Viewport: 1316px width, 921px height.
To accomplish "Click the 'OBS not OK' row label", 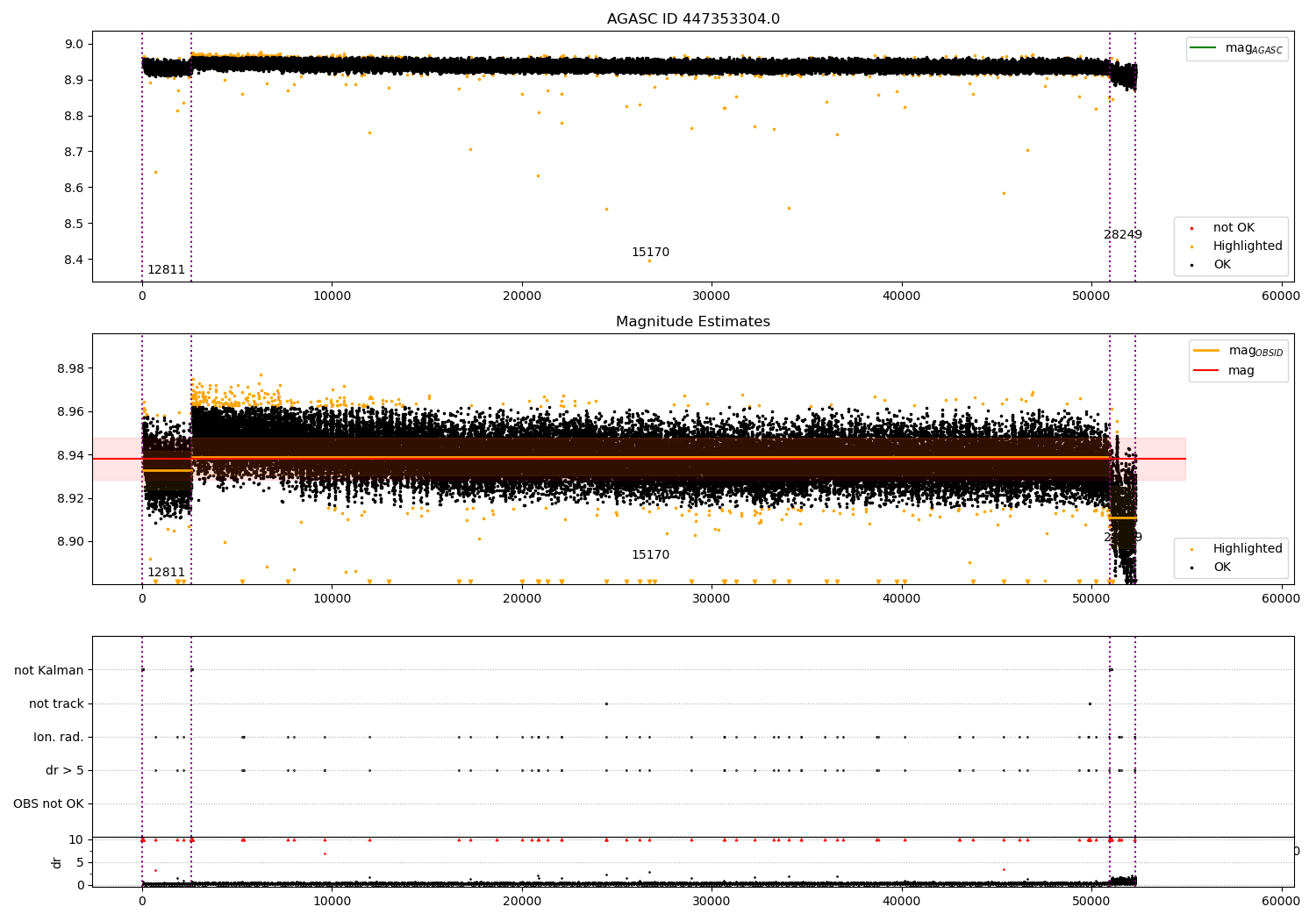I will click(48, 803).
